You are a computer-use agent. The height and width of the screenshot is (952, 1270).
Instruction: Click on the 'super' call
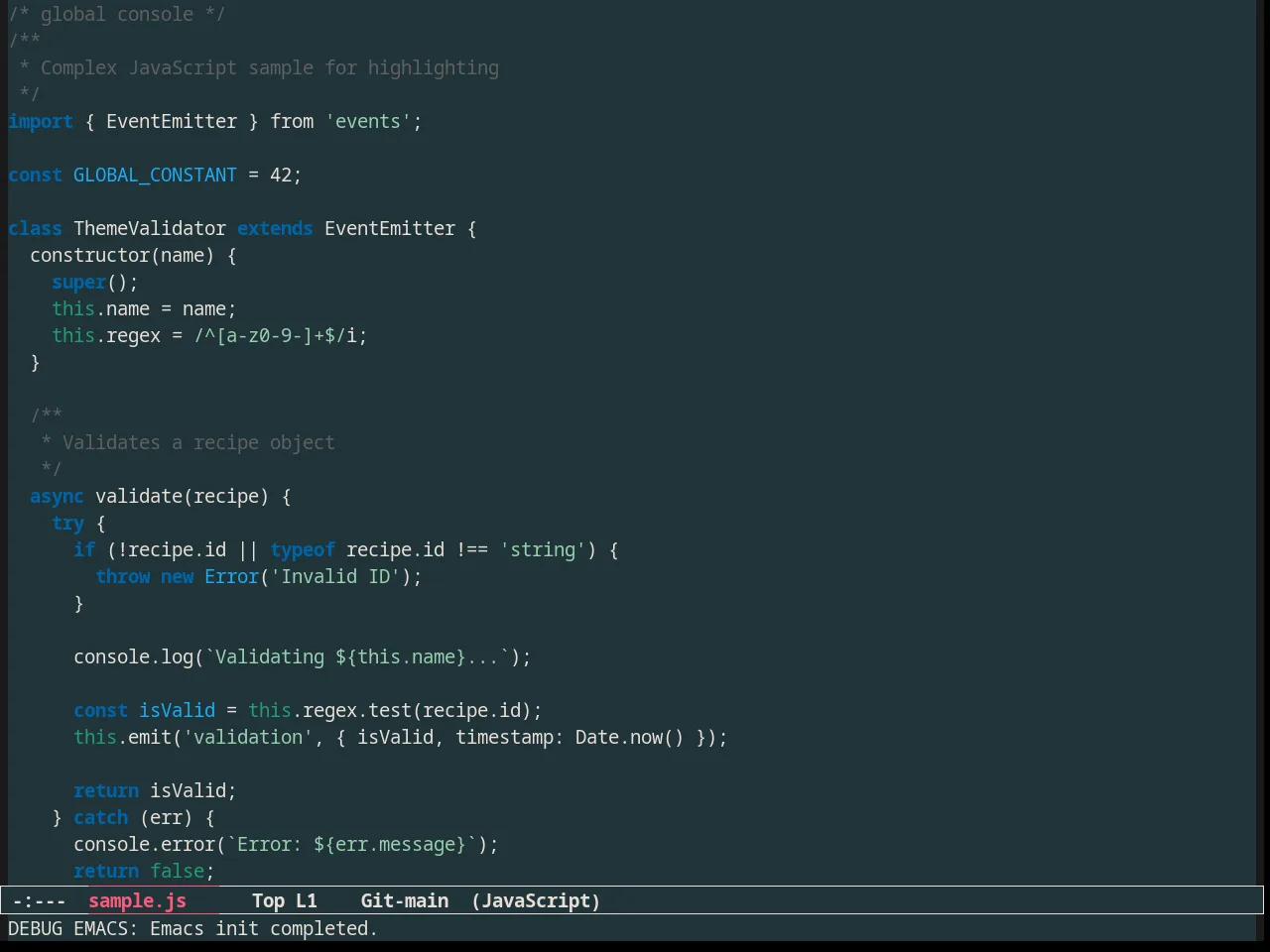coord(78,282)
